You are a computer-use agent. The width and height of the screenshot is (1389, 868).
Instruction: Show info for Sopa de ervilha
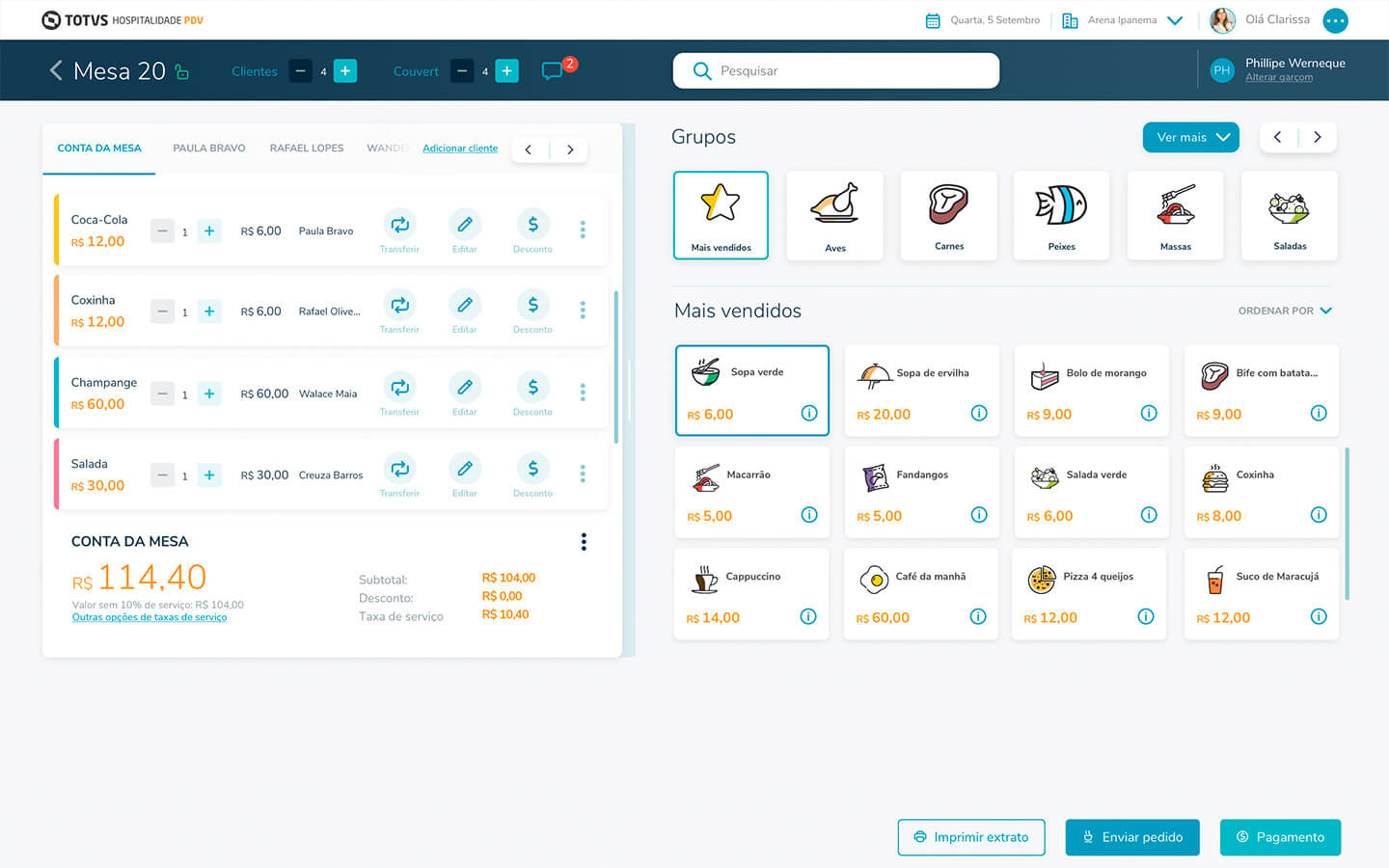click(x=979, y=414)
